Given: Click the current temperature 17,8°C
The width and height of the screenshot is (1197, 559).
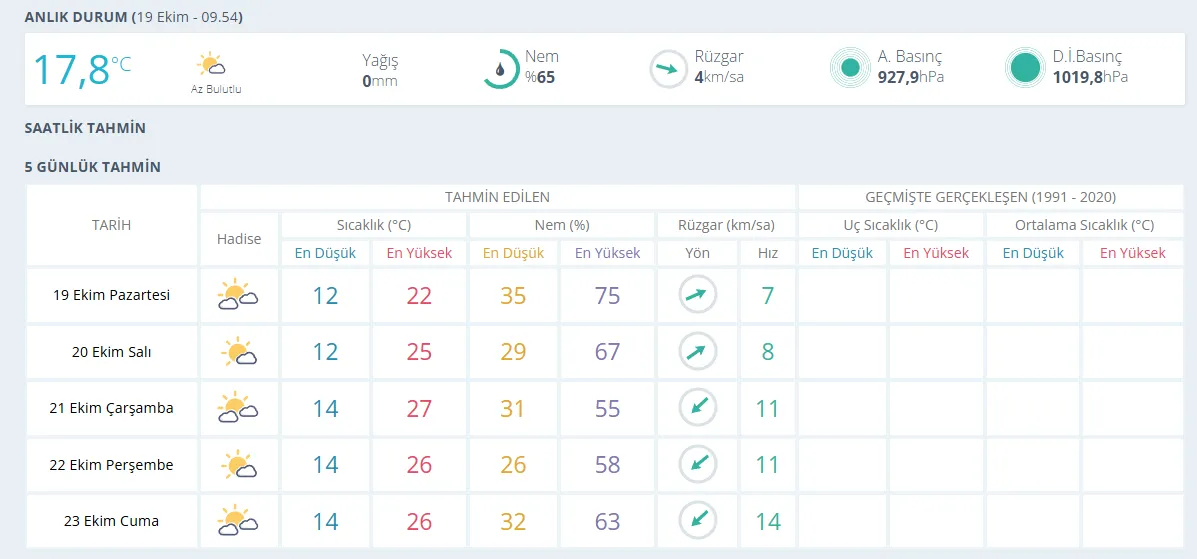Looking at the screenshot, I should [x=82, y=68].
